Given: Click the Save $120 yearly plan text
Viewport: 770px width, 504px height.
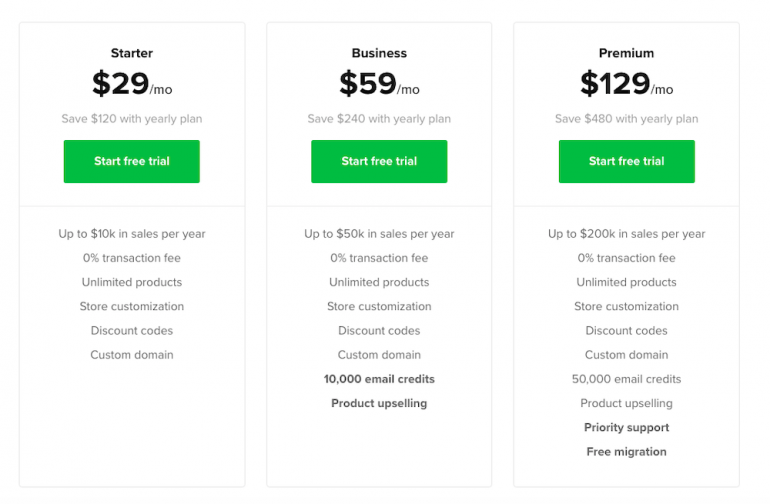Looking at the screenshot, I should coord(132,119).
